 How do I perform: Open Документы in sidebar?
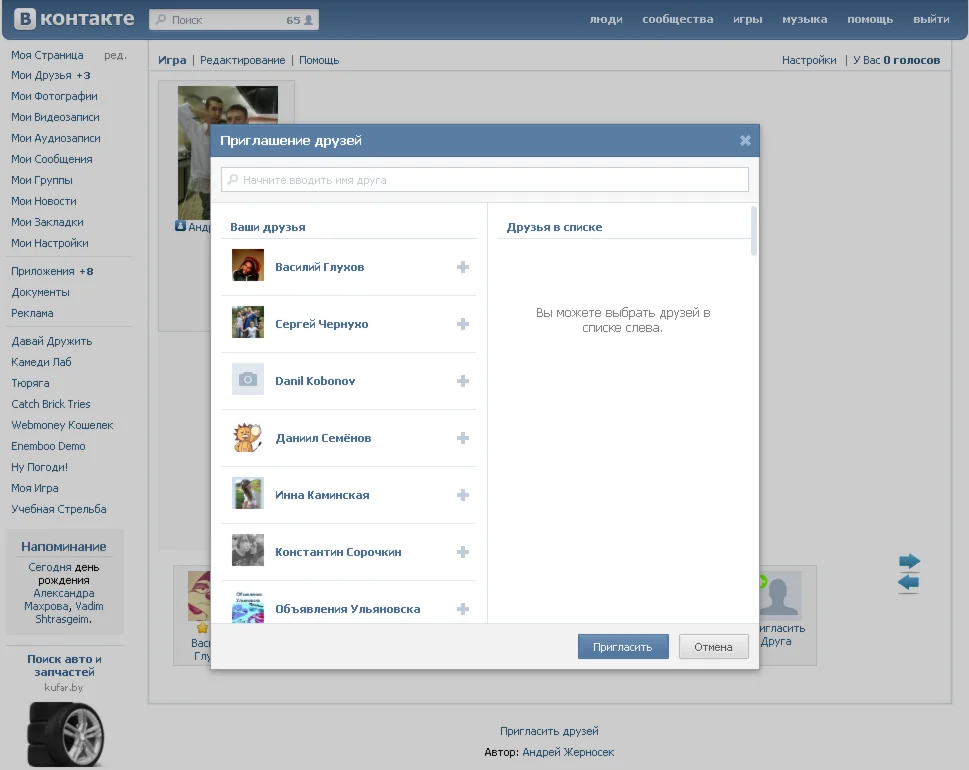40,292
